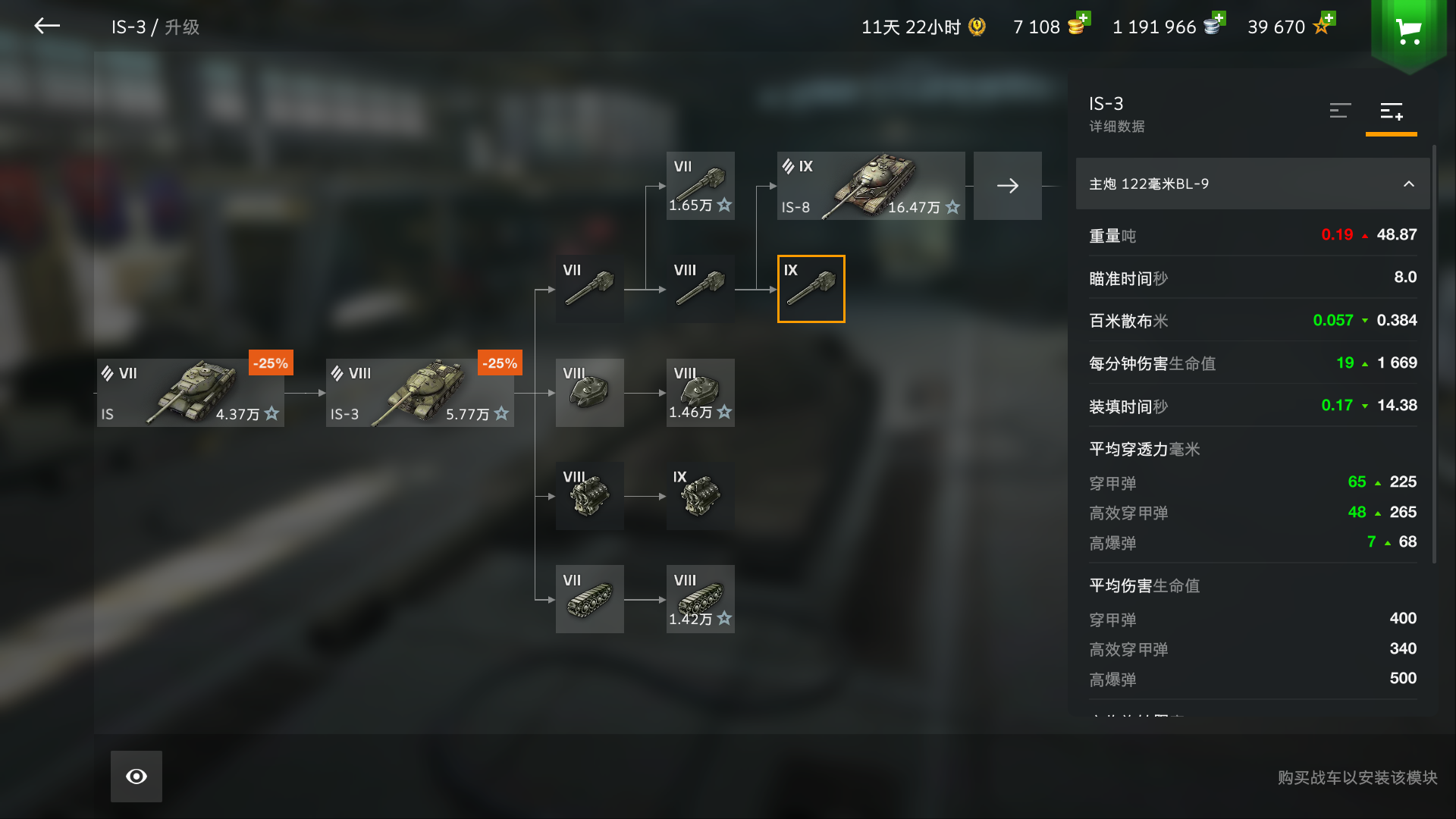Open the IS-8 tank tile
The height and width of the screenshot is (819, 1456).
[871, 186]
